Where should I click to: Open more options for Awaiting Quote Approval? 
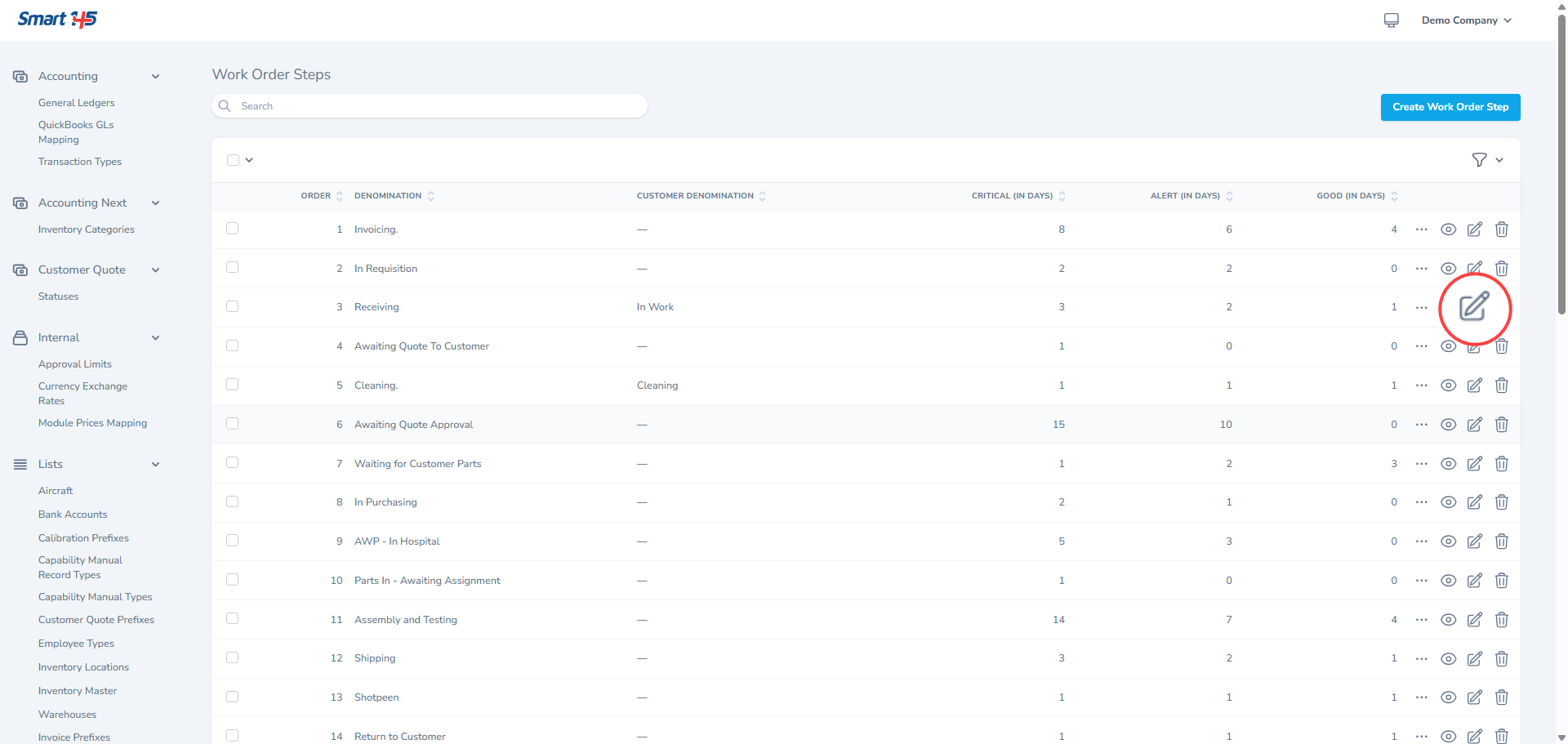pos(1421,425)
